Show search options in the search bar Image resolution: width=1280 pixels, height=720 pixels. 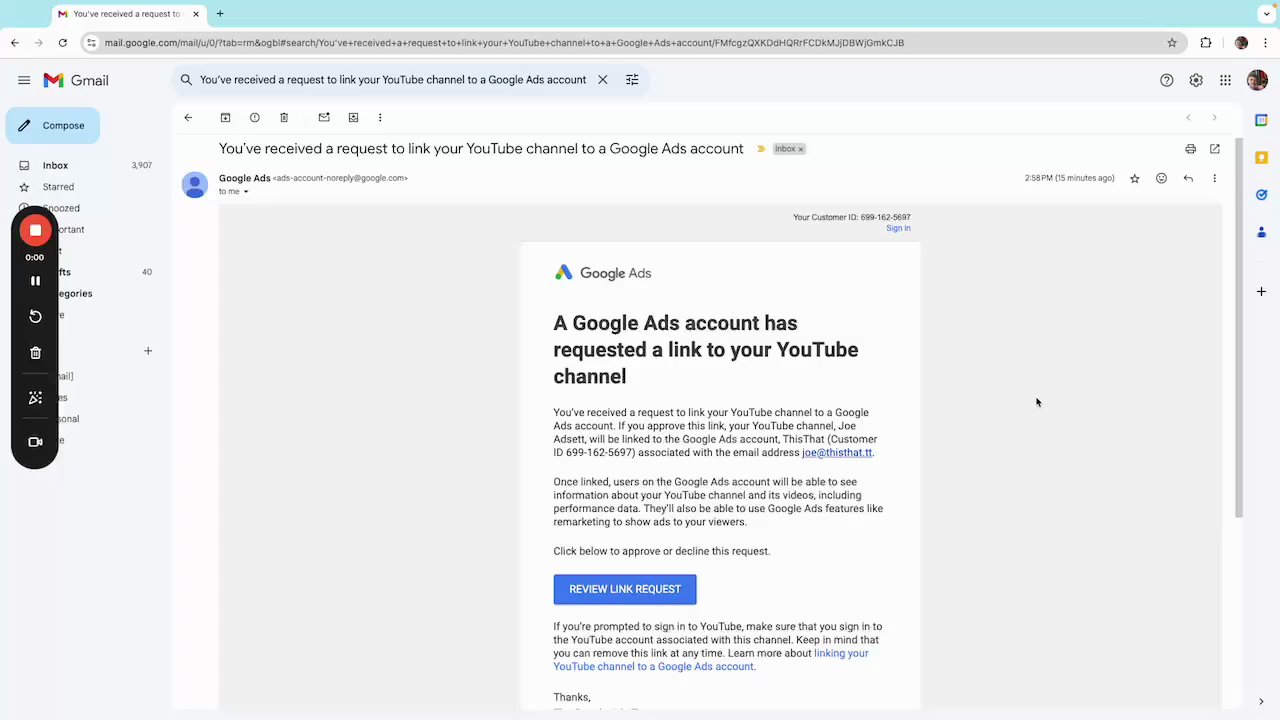[x=632, y=80]
